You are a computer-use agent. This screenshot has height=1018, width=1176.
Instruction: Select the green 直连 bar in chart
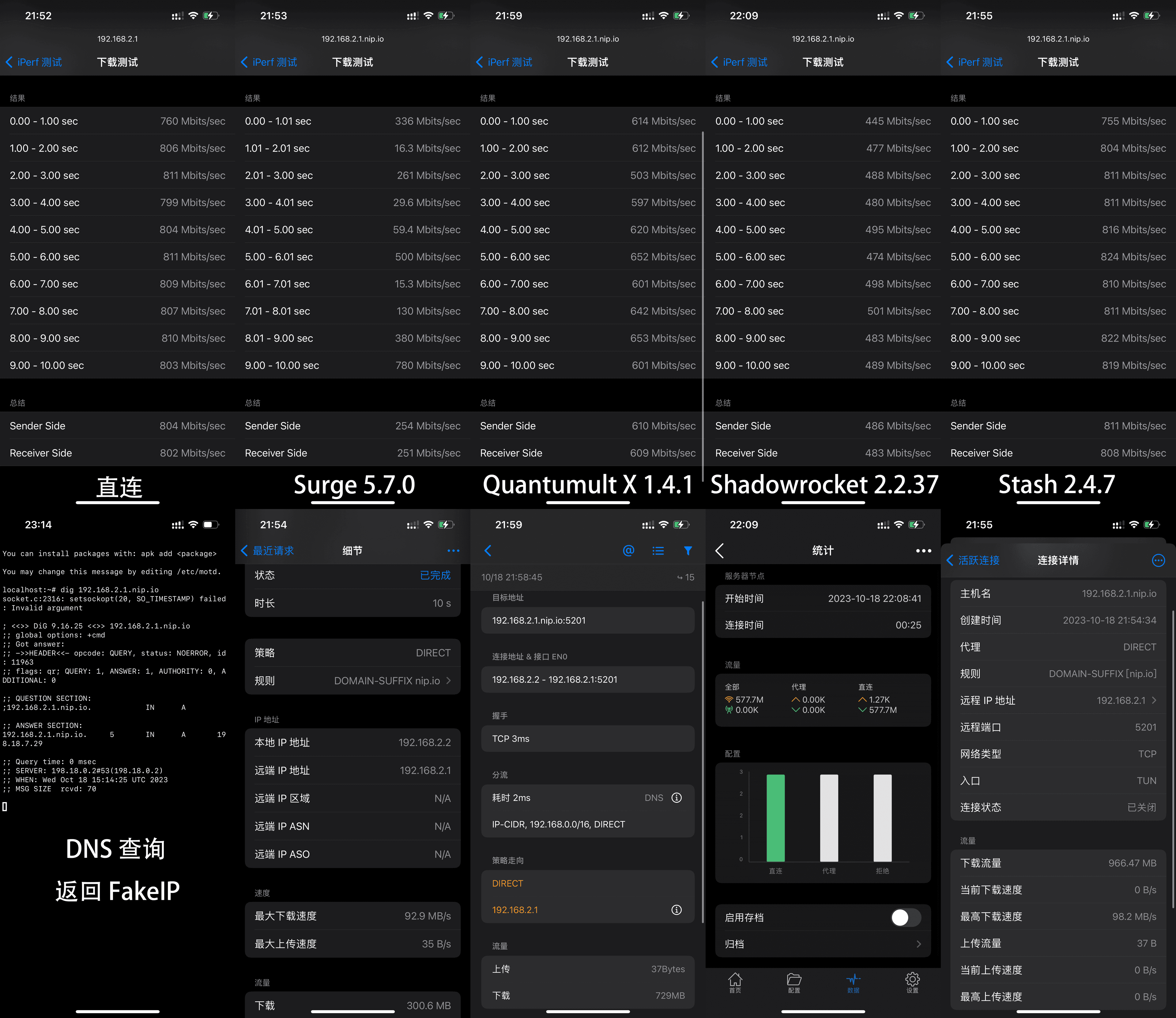pyautogui.click(x=775, y=818)
